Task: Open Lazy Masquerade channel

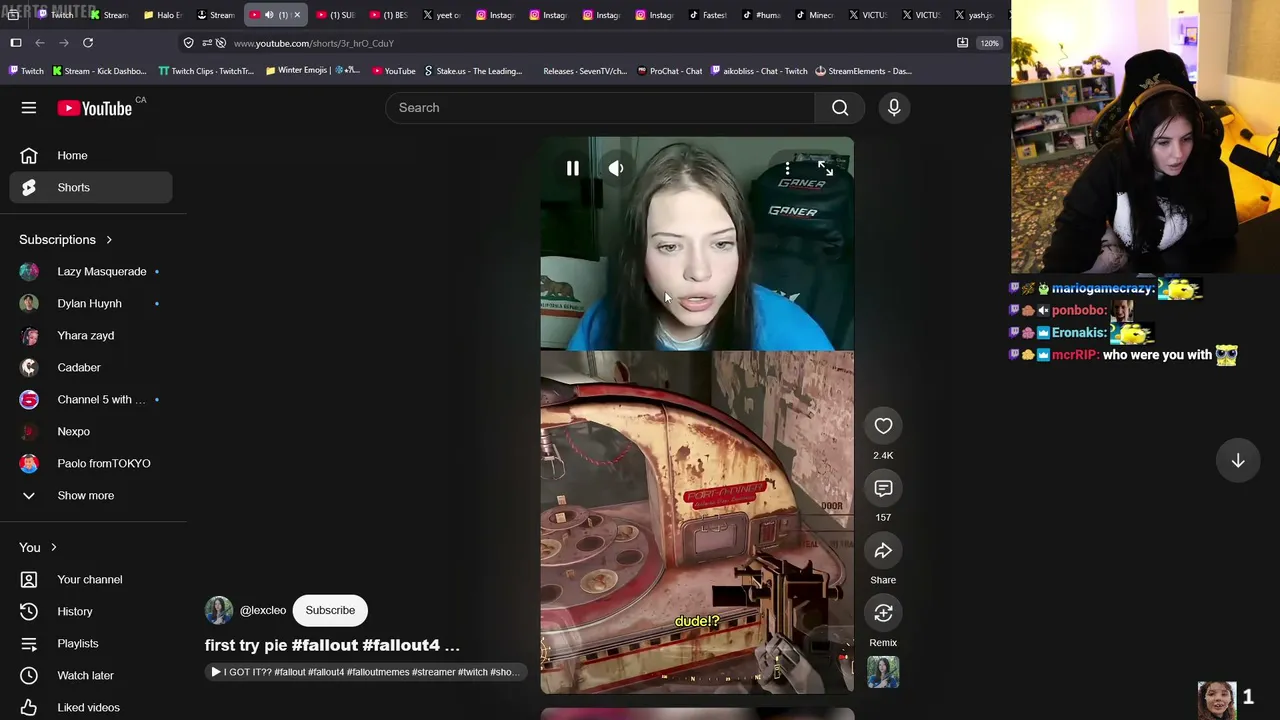Action: click(91, 272)
